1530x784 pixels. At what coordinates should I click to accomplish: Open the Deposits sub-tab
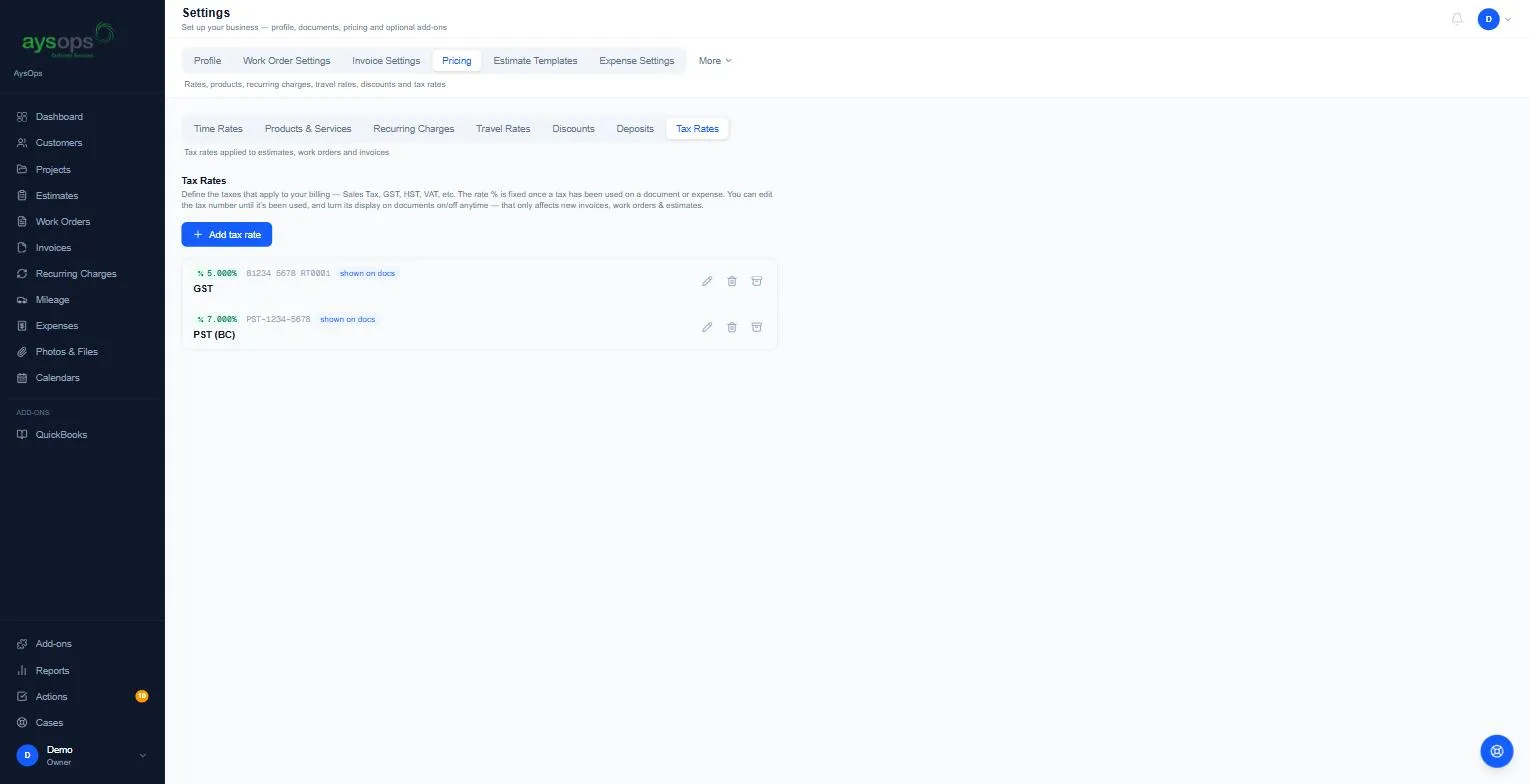click(635, 129)
